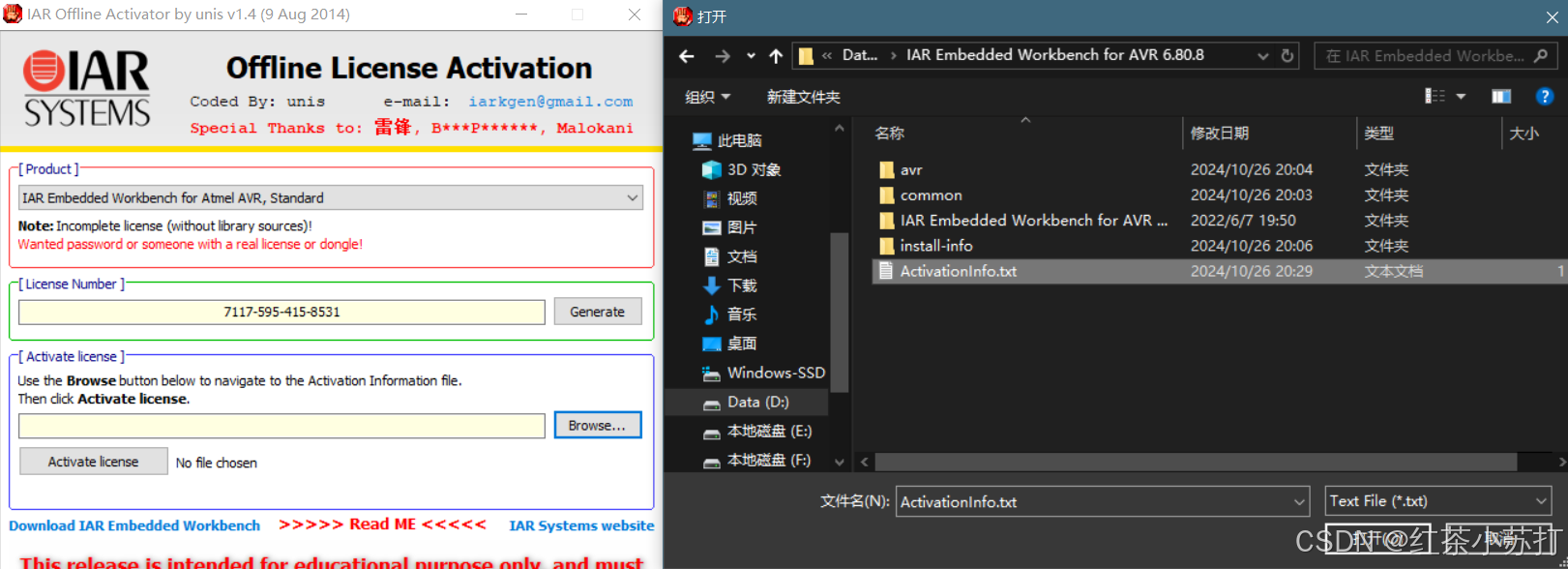Open the Read ME link
The image size is (1568, 569).
[x=382, y=524]
